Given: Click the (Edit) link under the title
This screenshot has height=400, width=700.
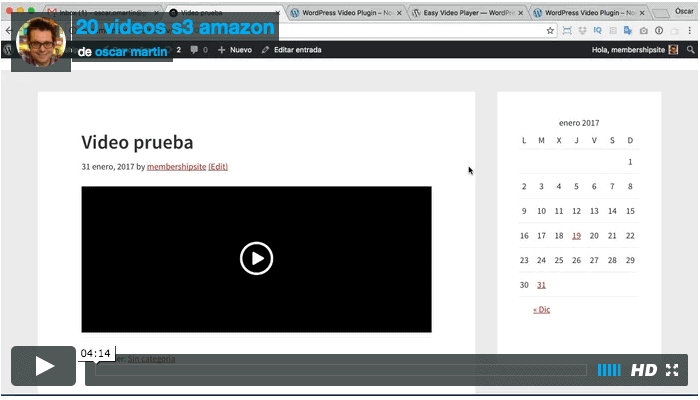Looking at the screenshot, I should (218, 167).
